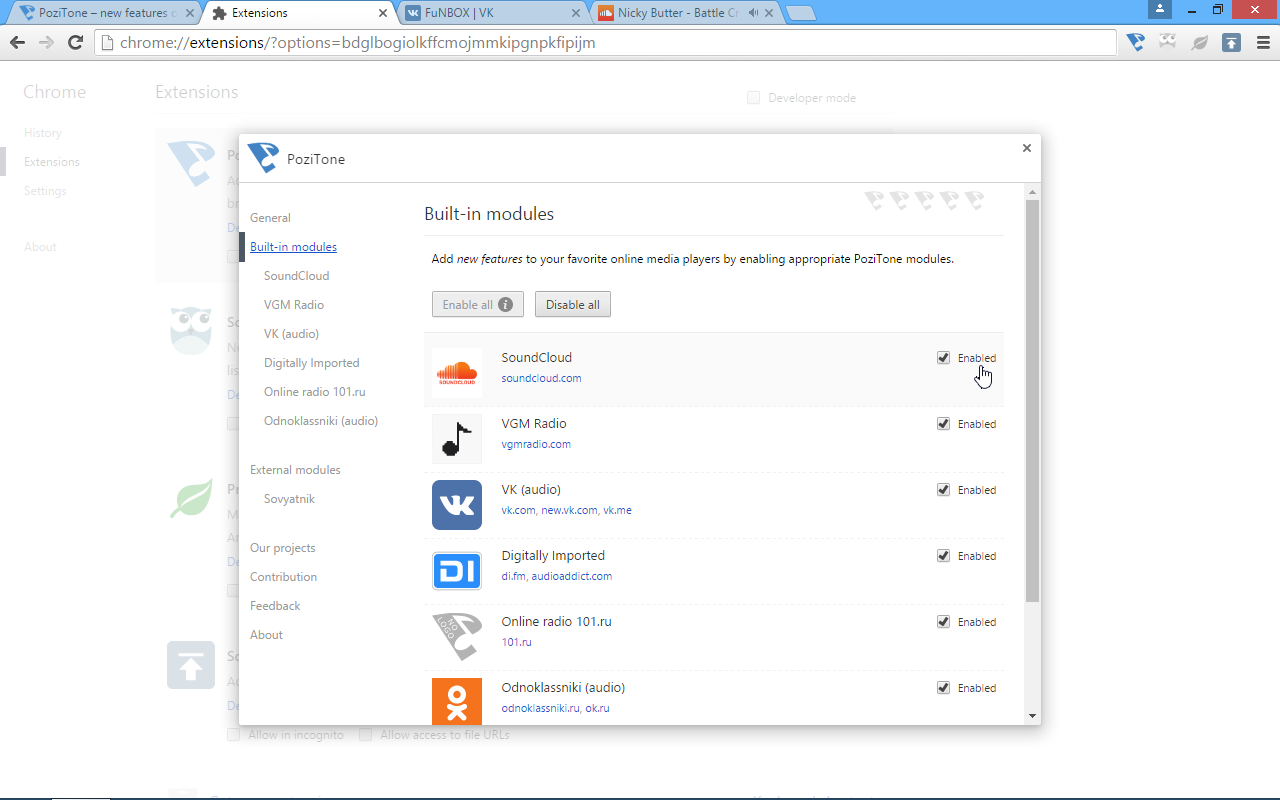Uncheck SoundCloud Enabled checkbox
The image size is (1280, 800).
(943, 357)
